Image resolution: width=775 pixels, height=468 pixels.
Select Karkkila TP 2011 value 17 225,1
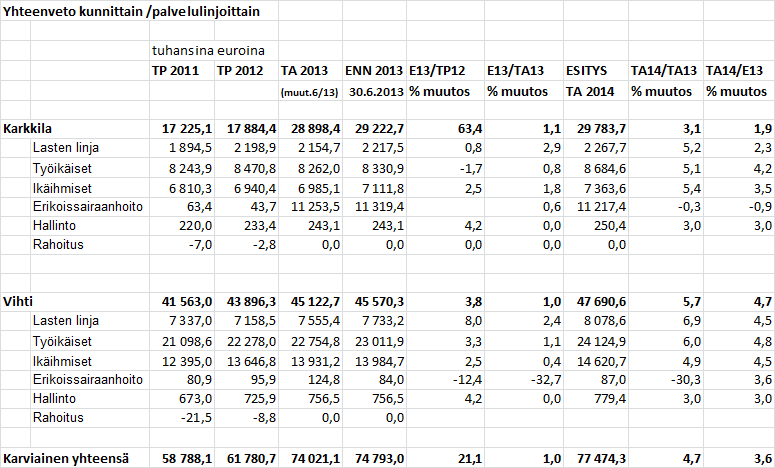click(x=187, y=129)
